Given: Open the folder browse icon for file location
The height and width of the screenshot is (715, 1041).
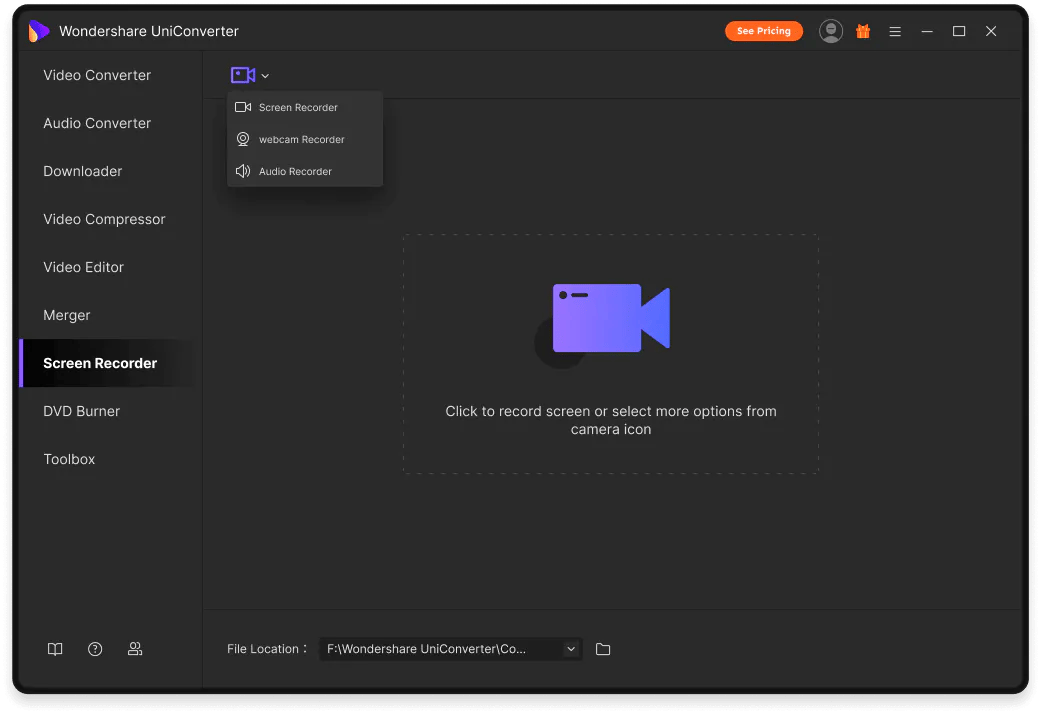Looking at the screenshot, I should pyautogui.click(x=603, y=649).
